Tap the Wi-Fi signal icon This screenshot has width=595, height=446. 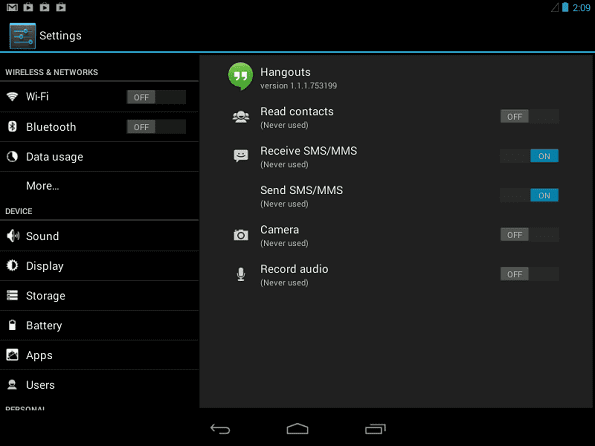[x=12, y=96]
